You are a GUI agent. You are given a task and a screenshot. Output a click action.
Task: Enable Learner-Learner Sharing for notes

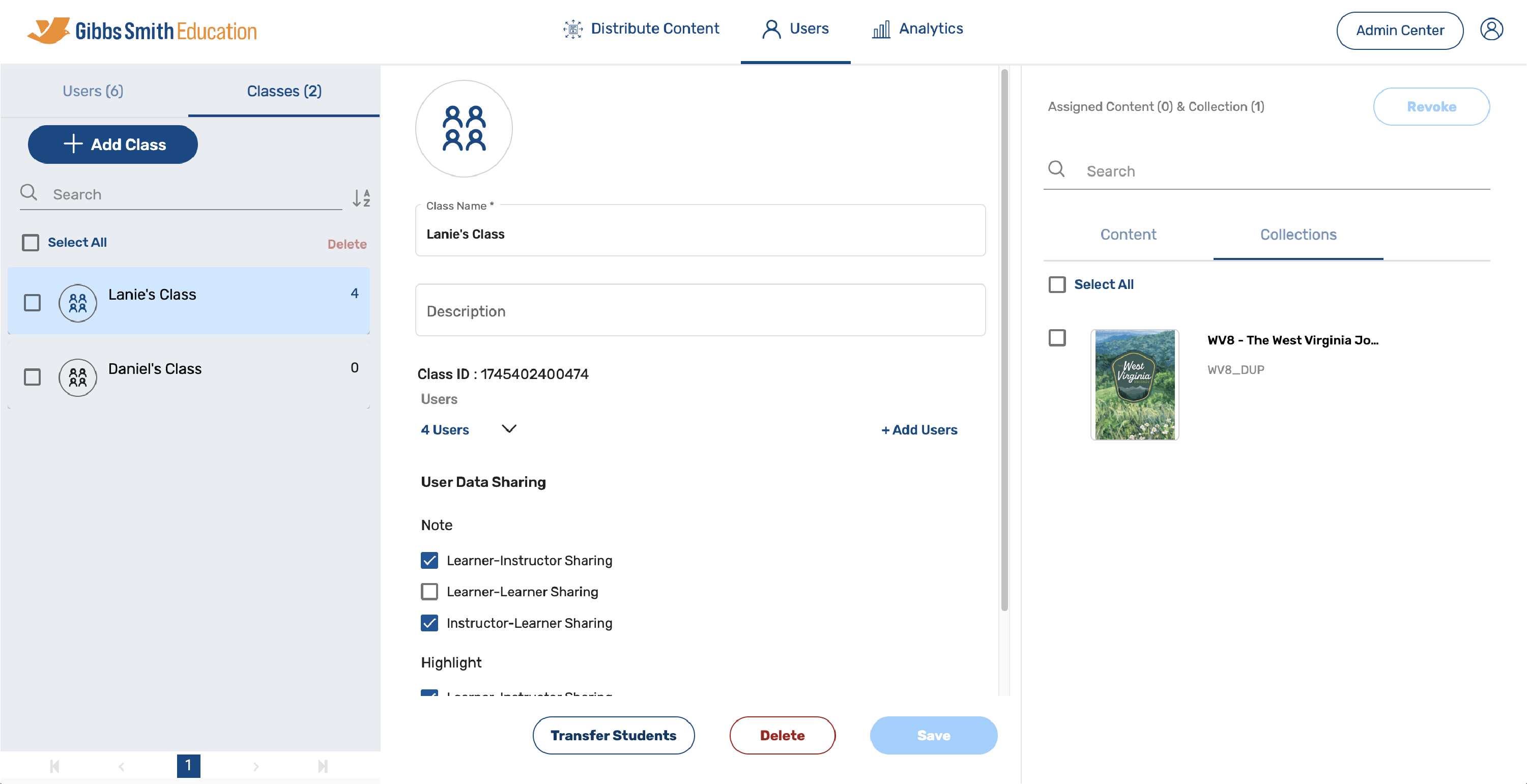coord(429,591)
